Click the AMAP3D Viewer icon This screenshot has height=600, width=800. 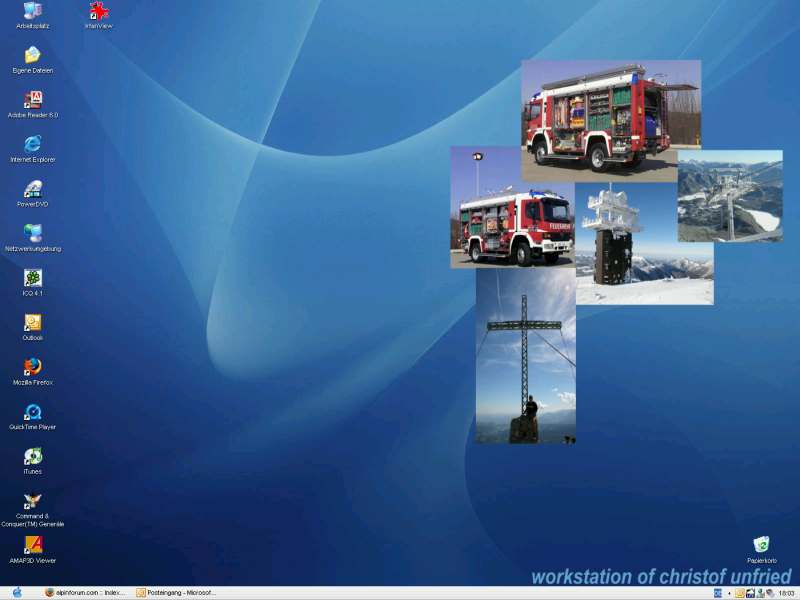[x=33, y=546]
